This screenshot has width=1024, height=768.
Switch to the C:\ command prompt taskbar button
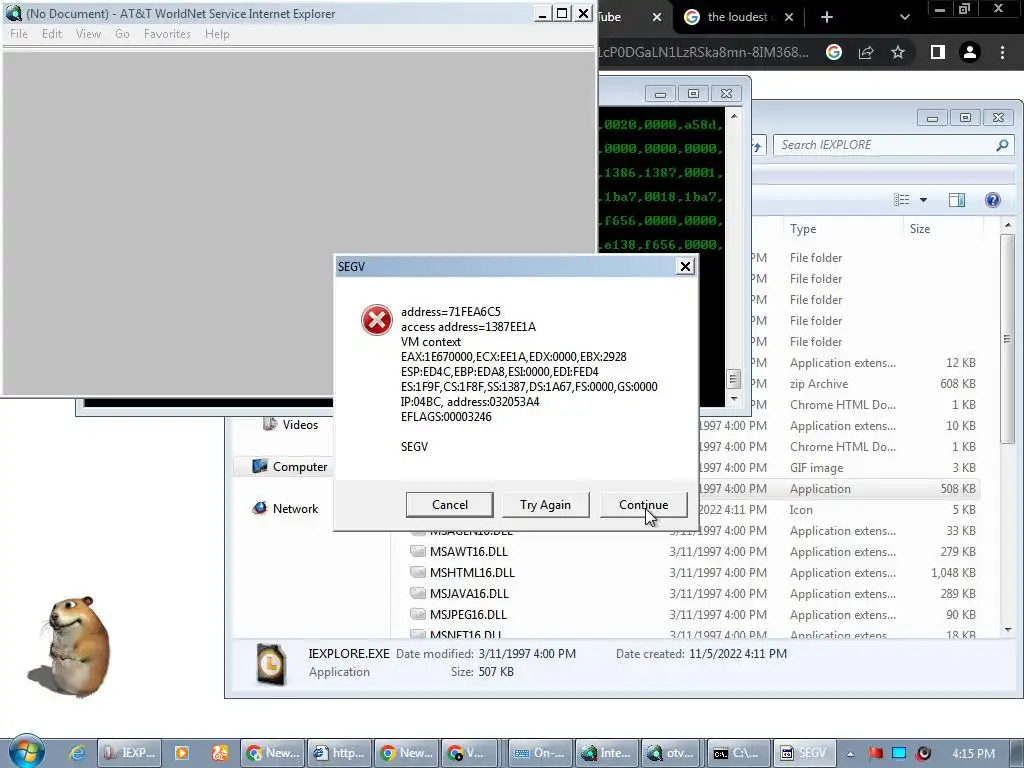(x=740, y=753)
